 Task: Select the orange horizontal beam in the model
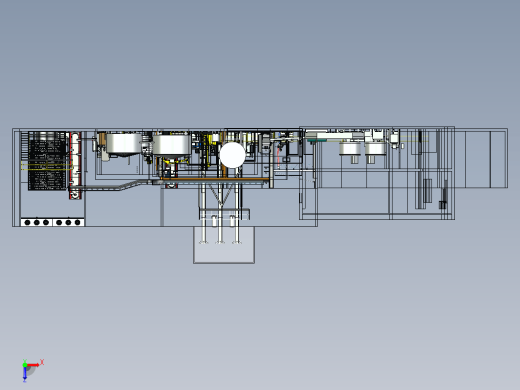click(x=215, y=180)
